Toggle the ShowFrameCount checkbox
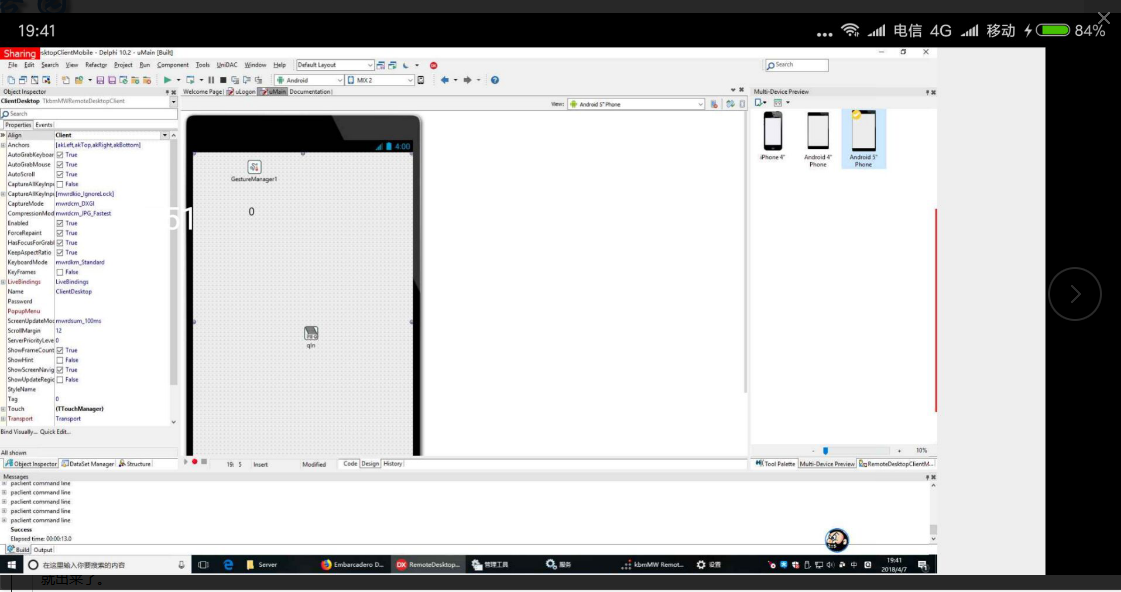Screen dimensions: 1121x592 pyautogui.click(x=60, y=350)
